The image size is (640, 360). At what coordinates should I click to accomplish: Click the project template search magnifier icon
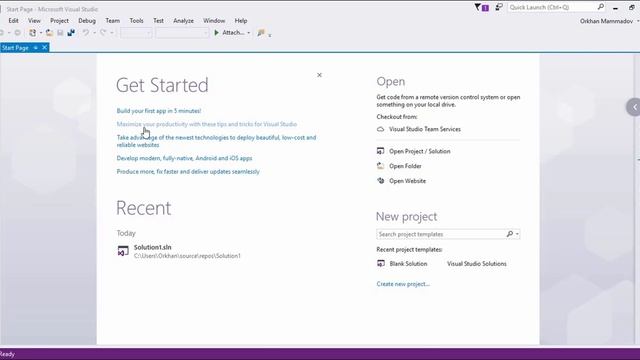509,234
